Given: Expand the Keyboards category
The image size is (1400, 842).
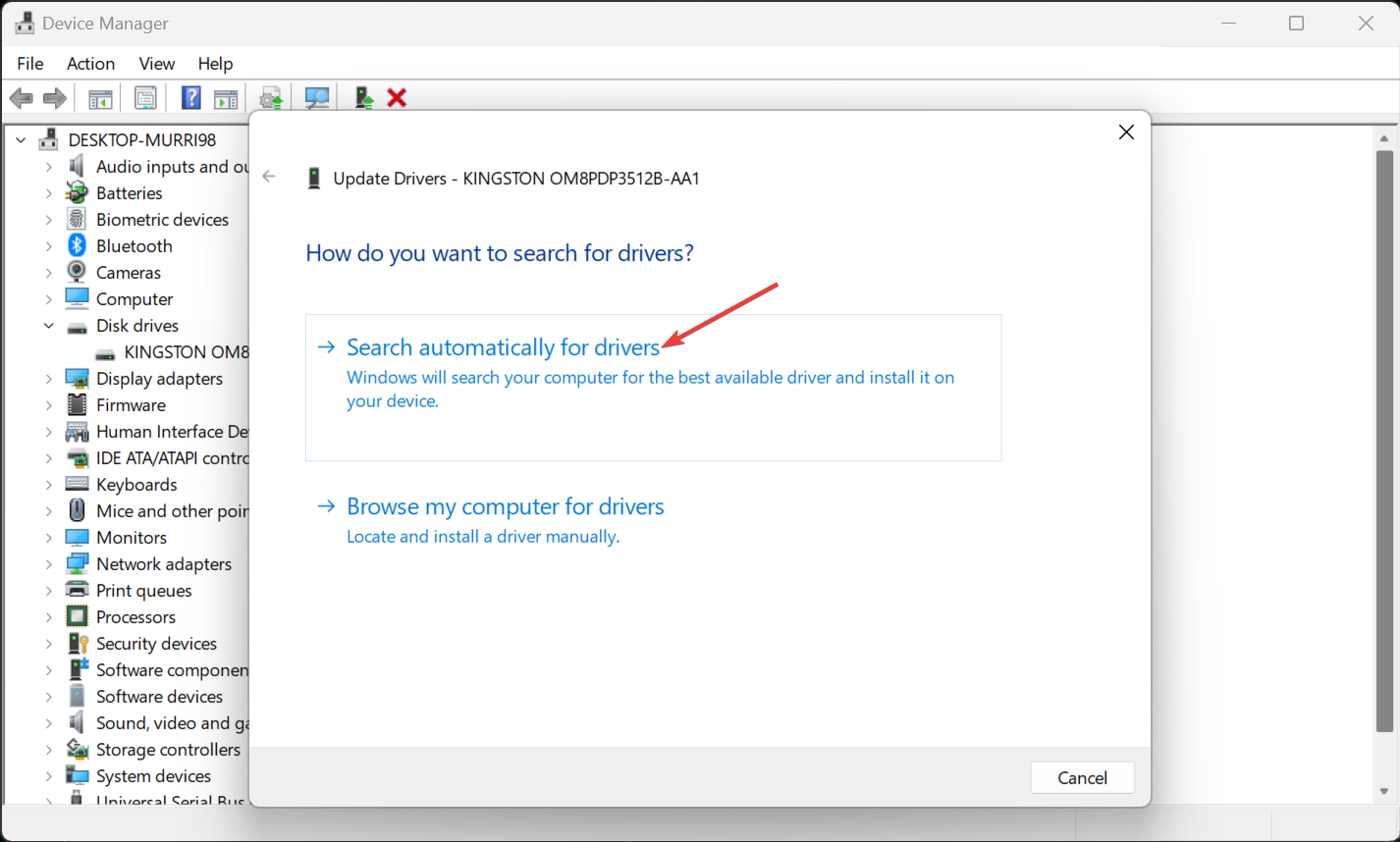Looking at the screenshot, I should point(48,485).
